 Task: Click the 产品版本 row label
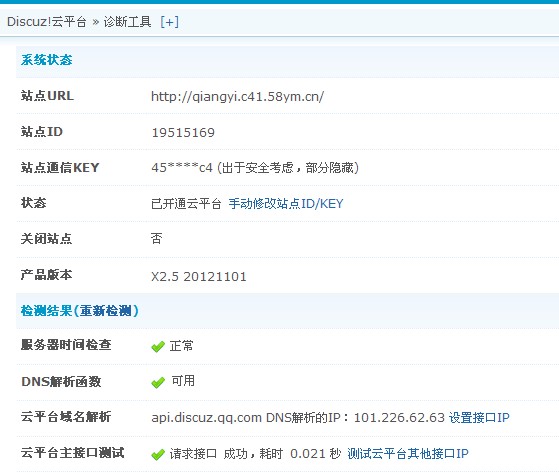(46, 275)
